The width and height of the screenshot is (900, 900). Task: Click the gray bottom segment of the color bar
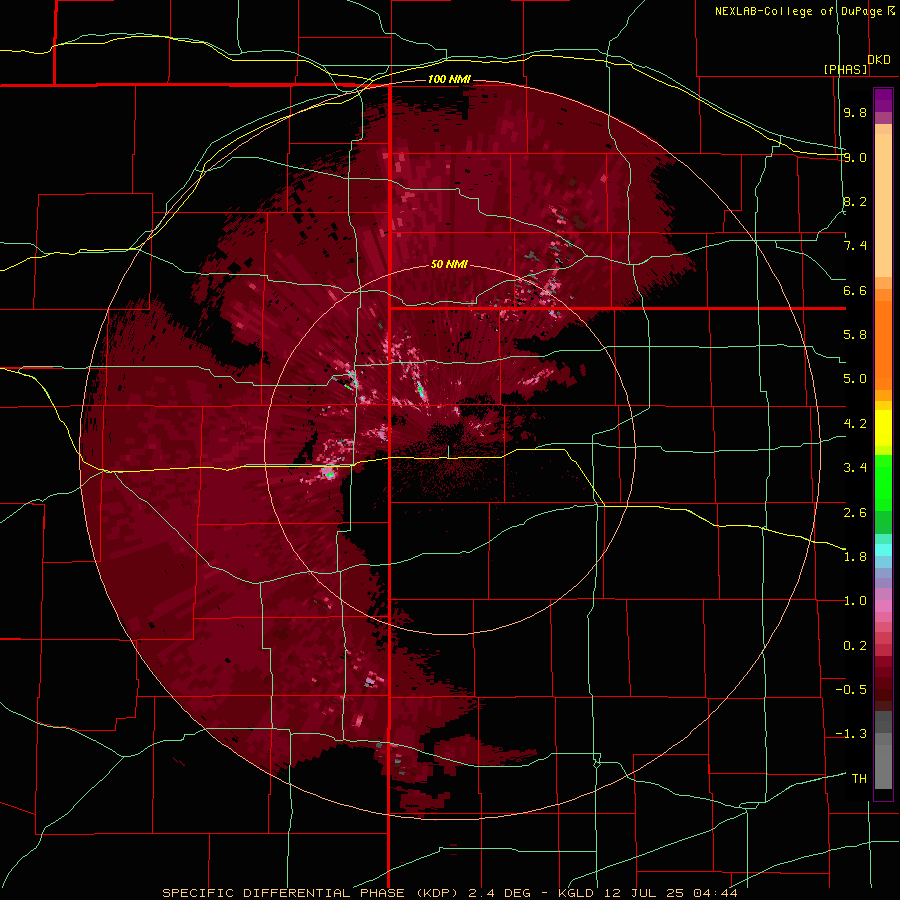(883, 763)
